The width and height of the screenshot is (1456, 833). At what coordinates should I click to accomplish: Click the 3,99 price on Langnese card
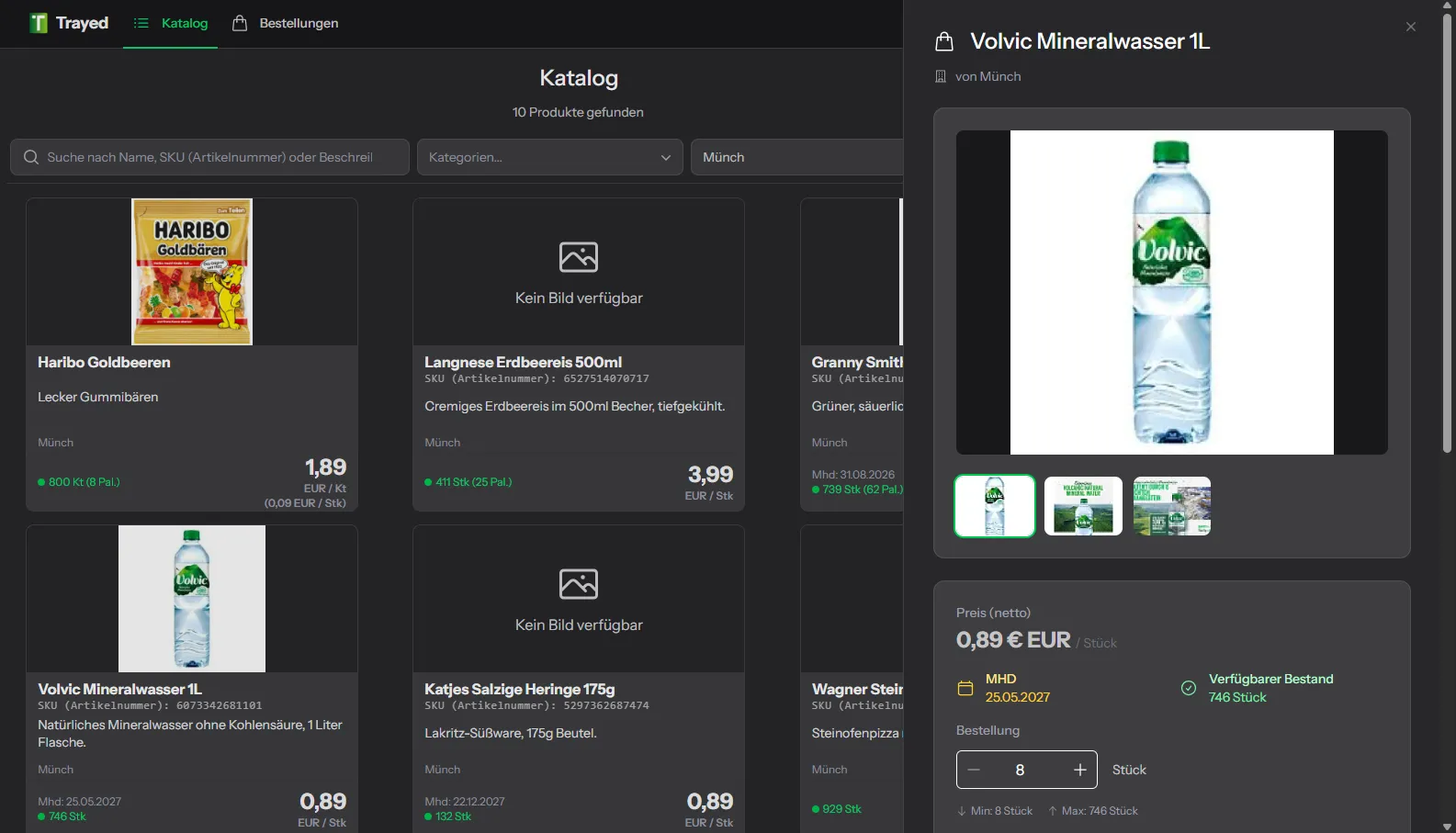click(x=711, y=475)
